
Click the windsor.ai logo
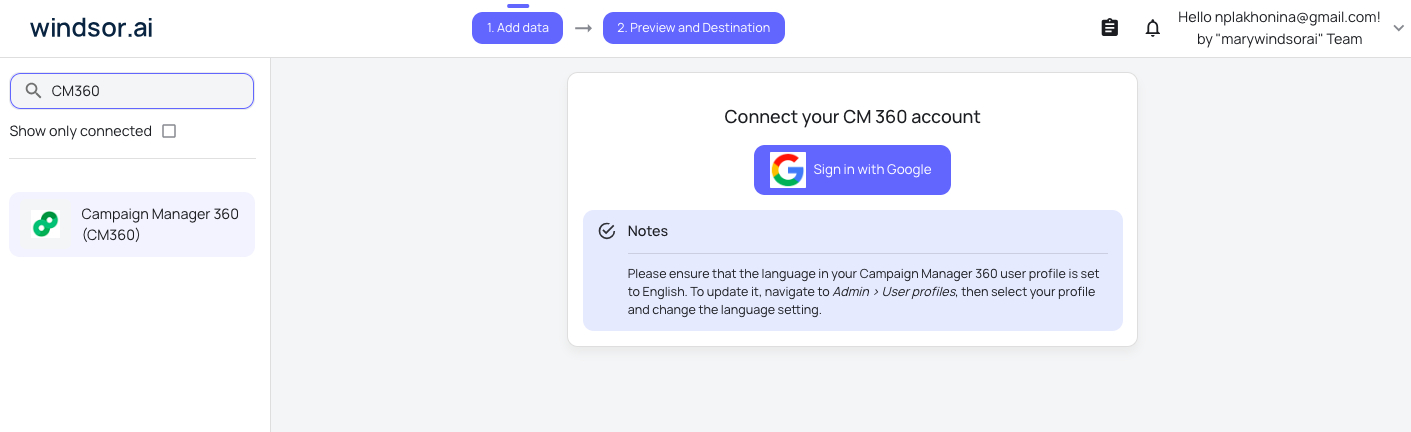pyautogui.click(x=91, y=28)
